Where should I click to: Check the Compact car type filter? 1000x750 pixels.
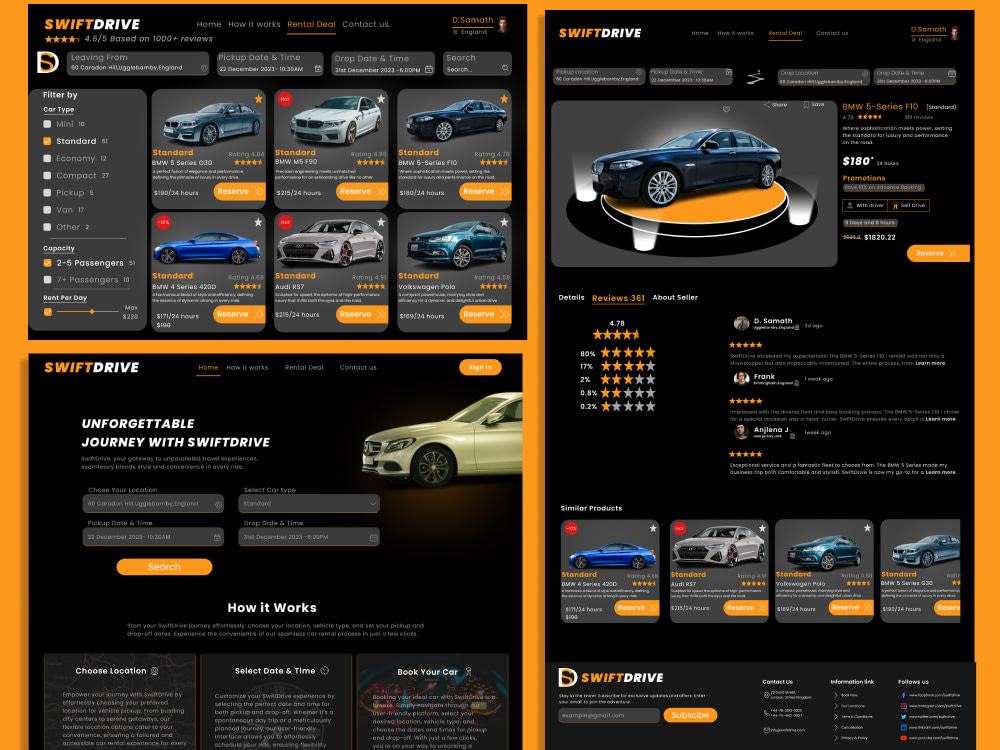(x=47, y=175)
